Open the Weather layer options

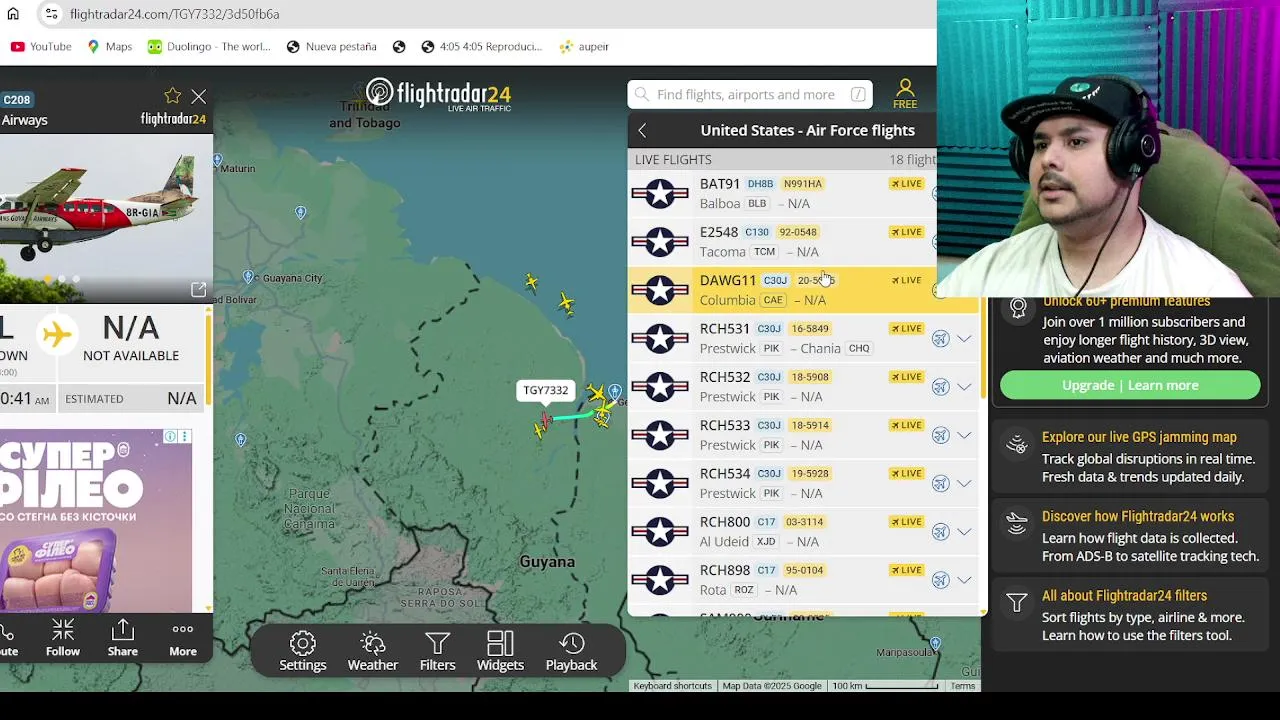[x=372, y=651]
